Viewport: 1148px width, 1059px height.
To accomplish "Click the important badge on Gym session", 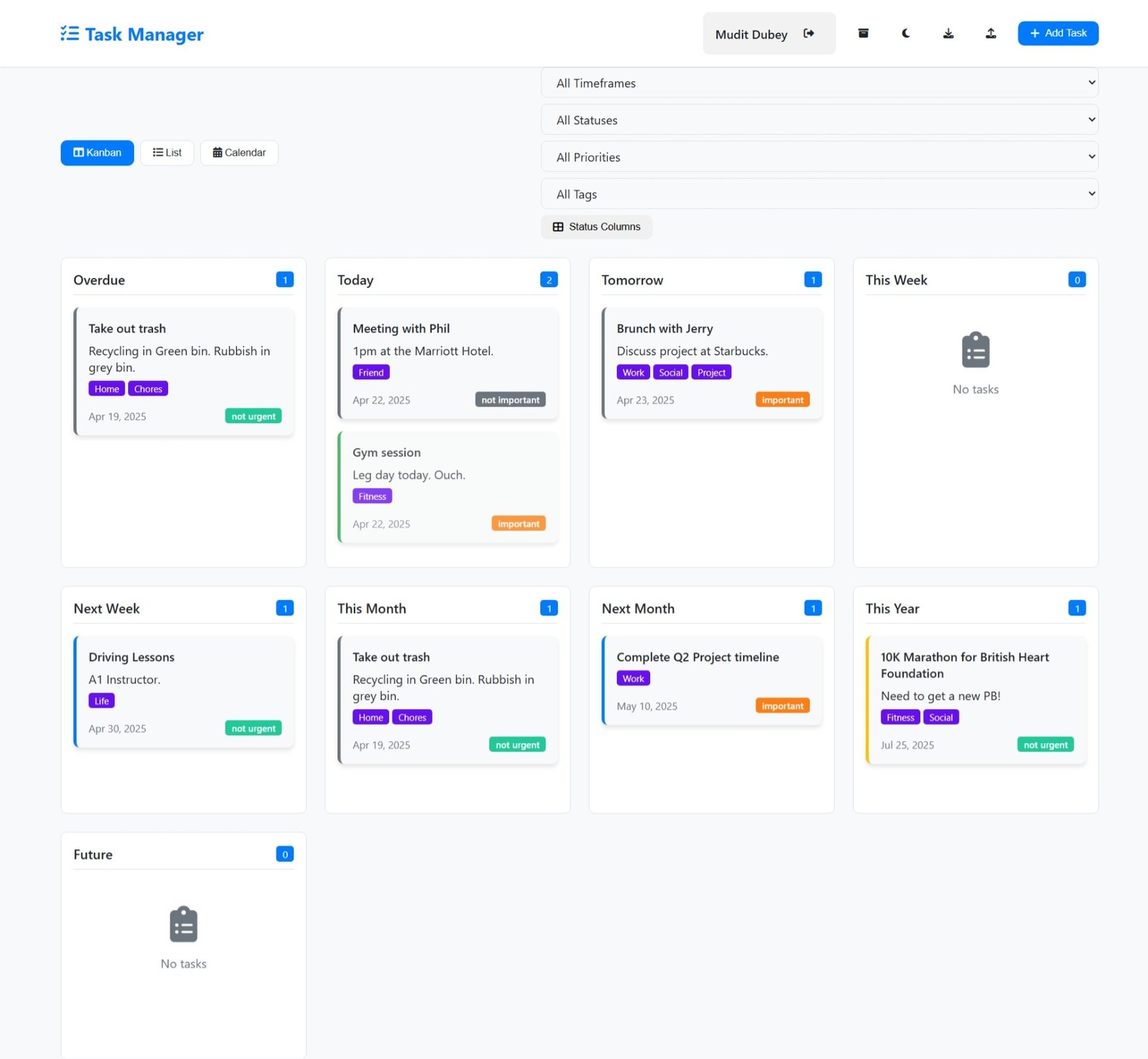I will pyautogui.click(x=518, y=523).
